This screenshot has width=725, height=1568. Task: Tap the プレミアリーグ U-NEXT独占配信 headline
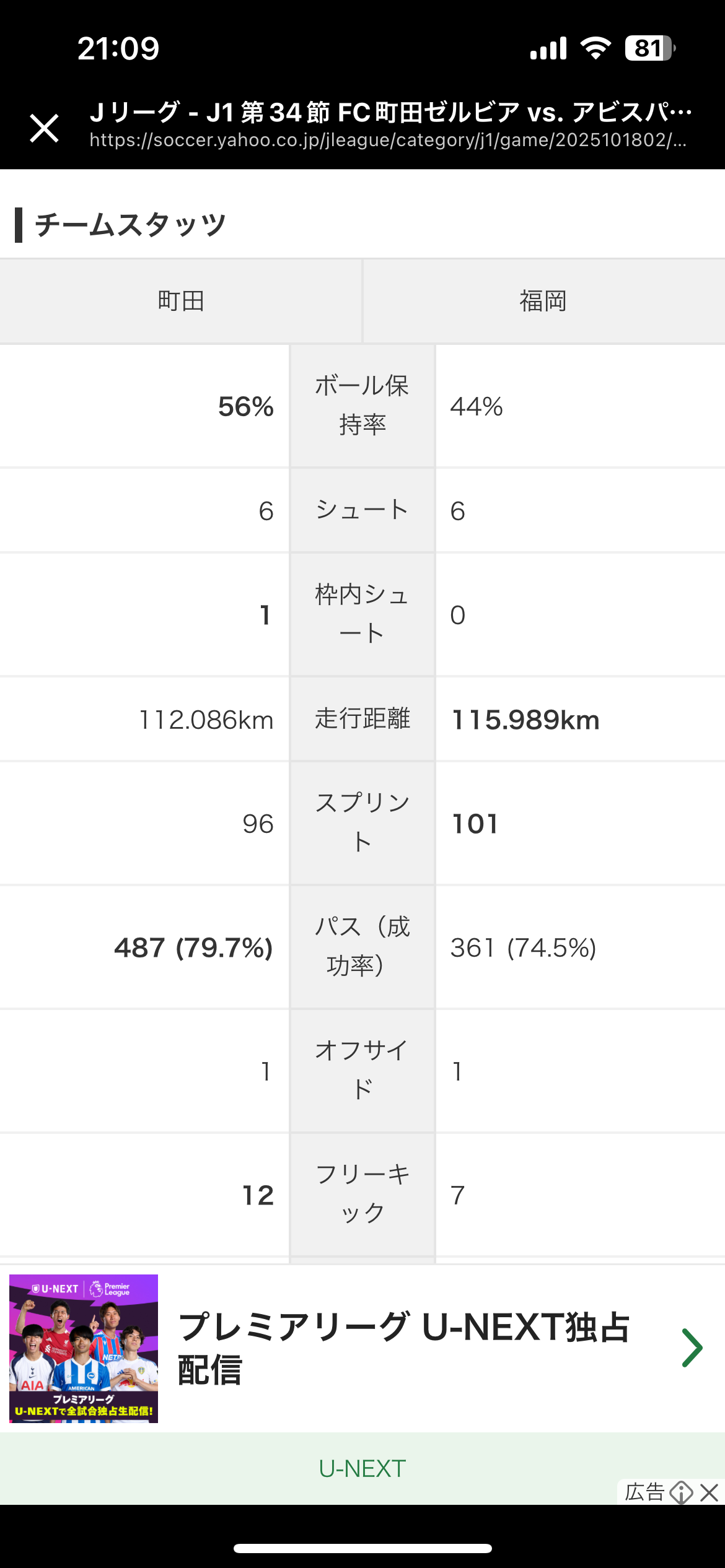coord(403,1348)
